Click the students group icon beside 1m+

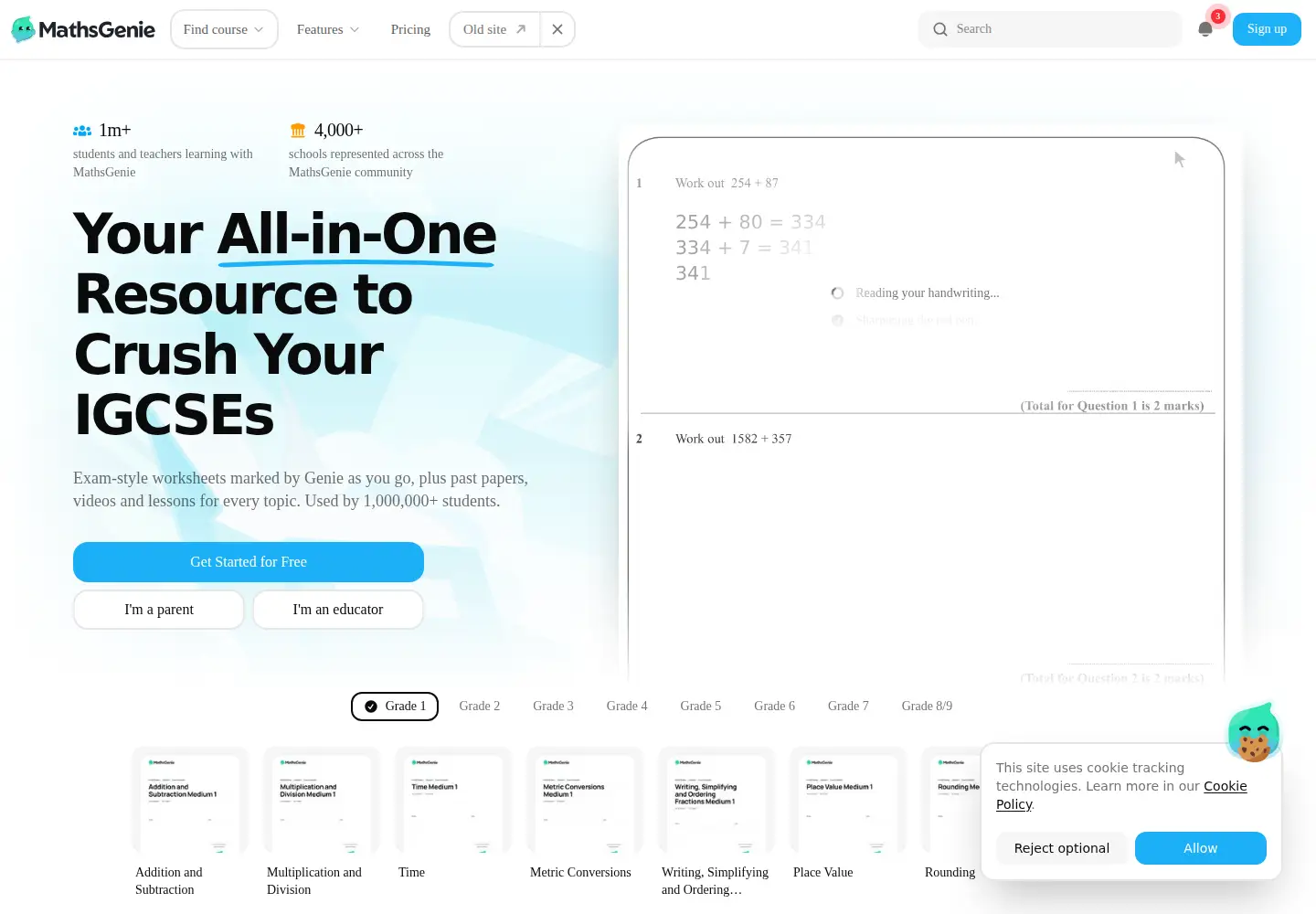82,131
